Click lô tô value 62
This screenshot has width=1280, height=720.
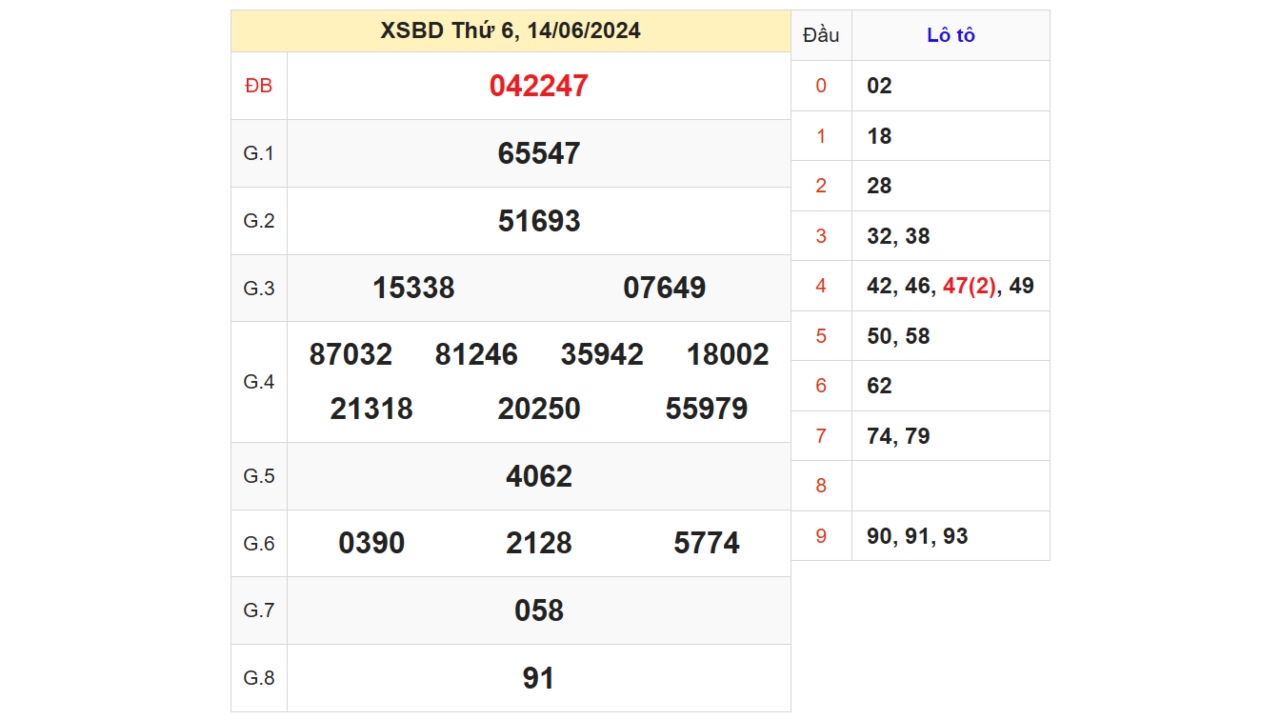pyautogui.click(x=879, y=386)
